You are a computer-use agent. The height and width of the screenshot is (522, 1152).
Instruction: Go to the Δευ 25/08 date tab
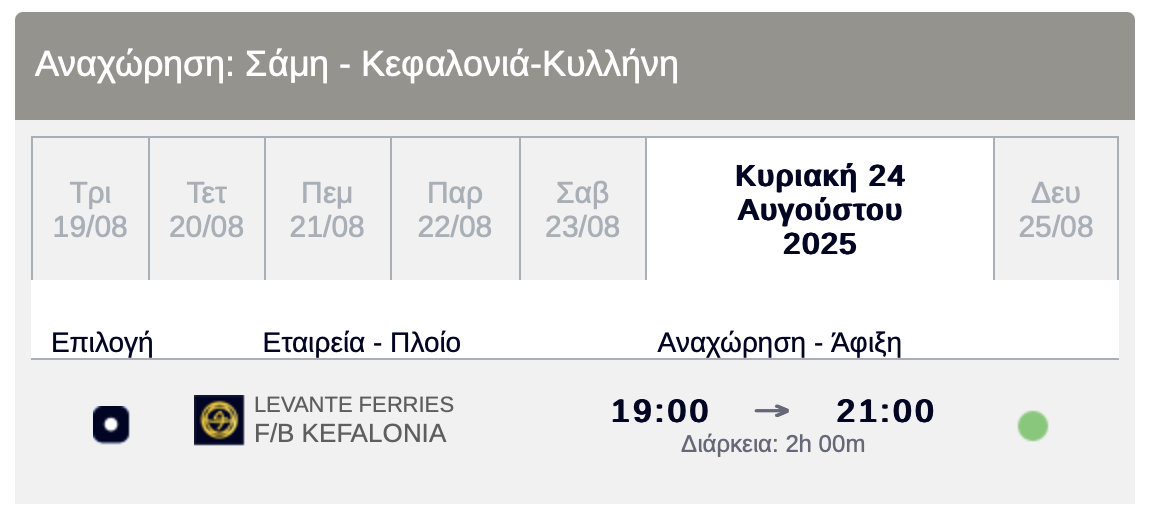pyautogui.click(x=1056, y=209)
